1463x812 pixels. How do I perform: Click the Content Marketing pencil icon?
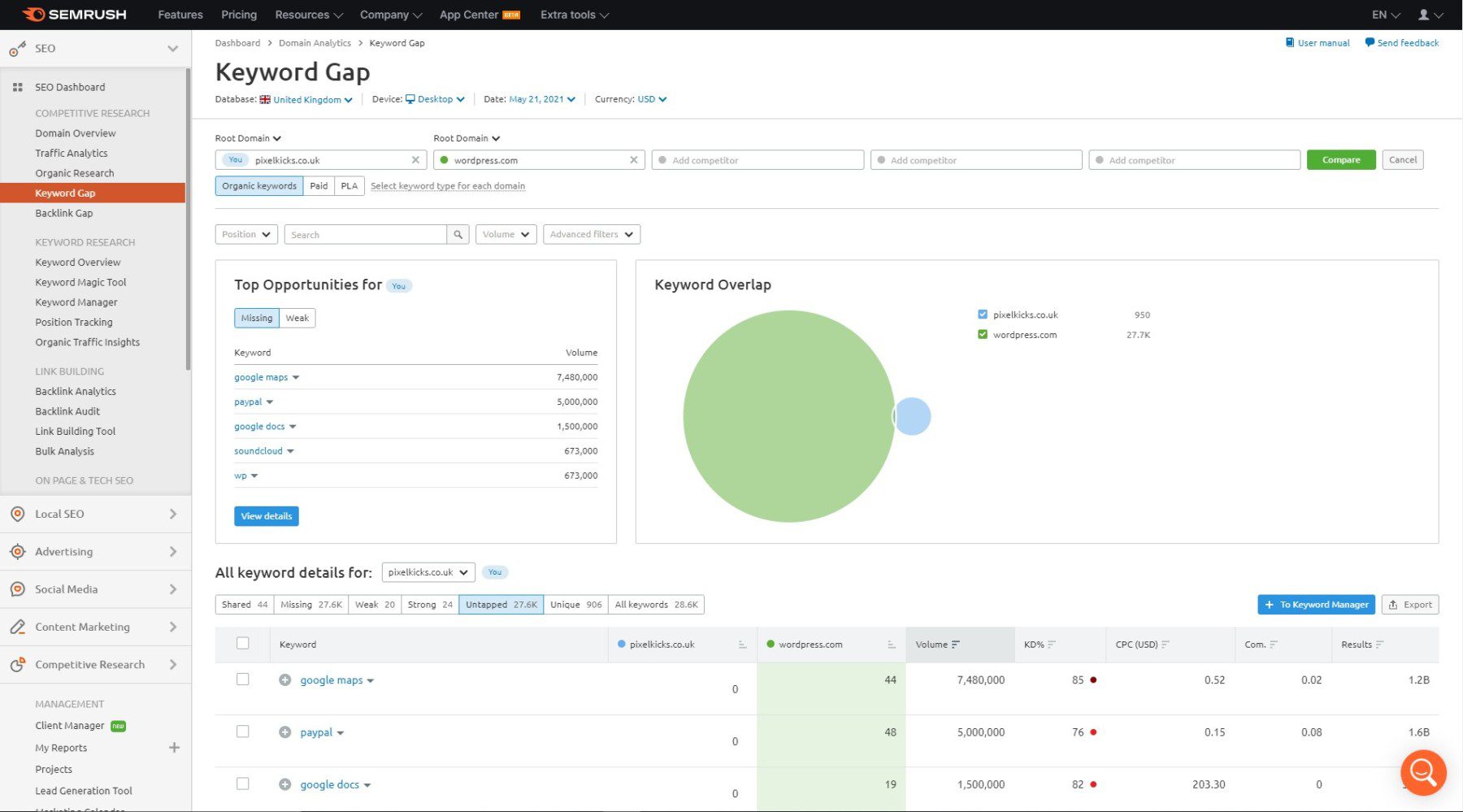coord(18,627)
